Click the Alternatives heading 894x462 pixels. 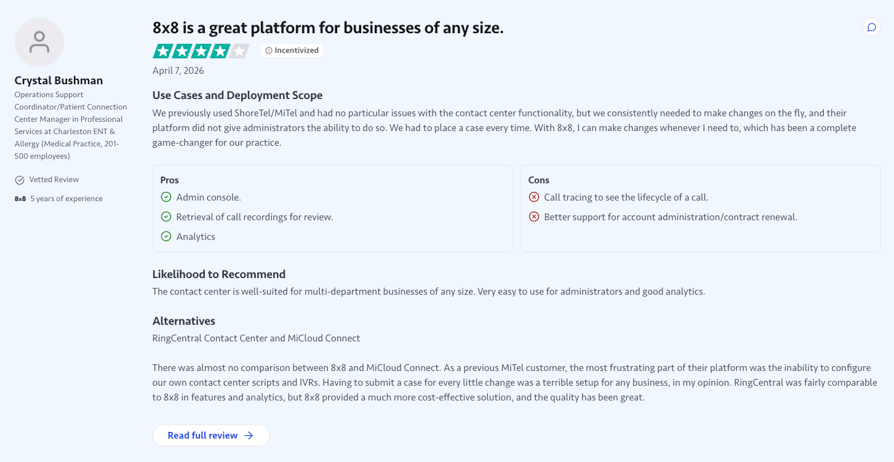pyautogui.click(x=184, y=321)
